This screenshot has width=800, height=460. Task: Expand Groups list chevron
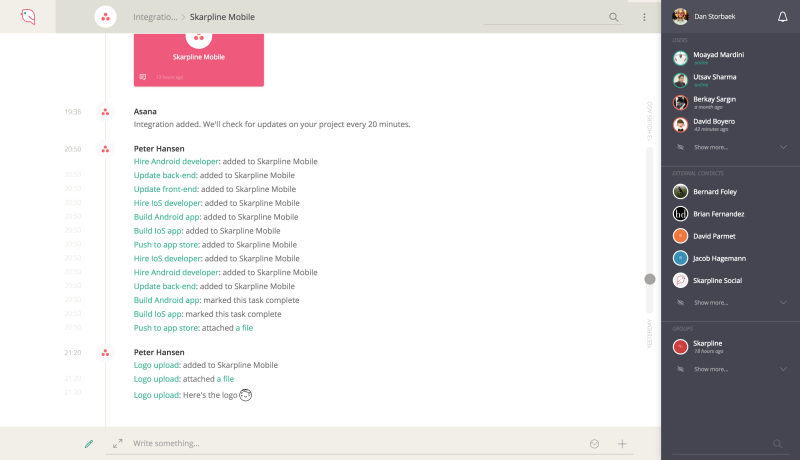783,369
